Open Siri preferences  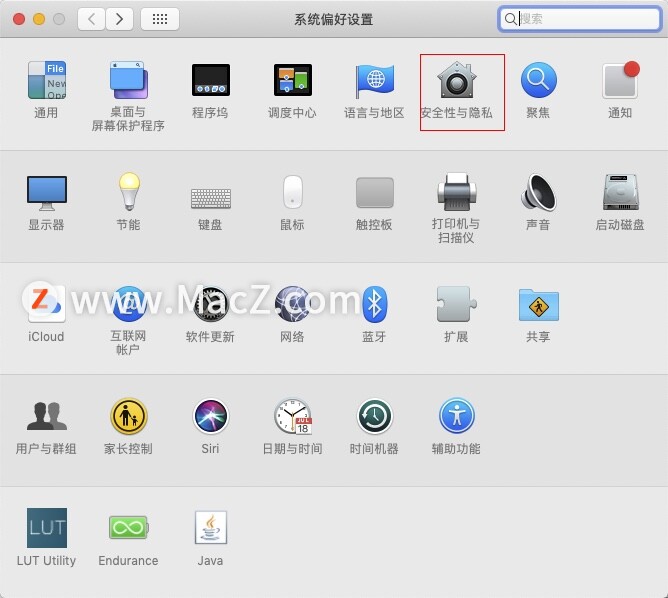210,416
